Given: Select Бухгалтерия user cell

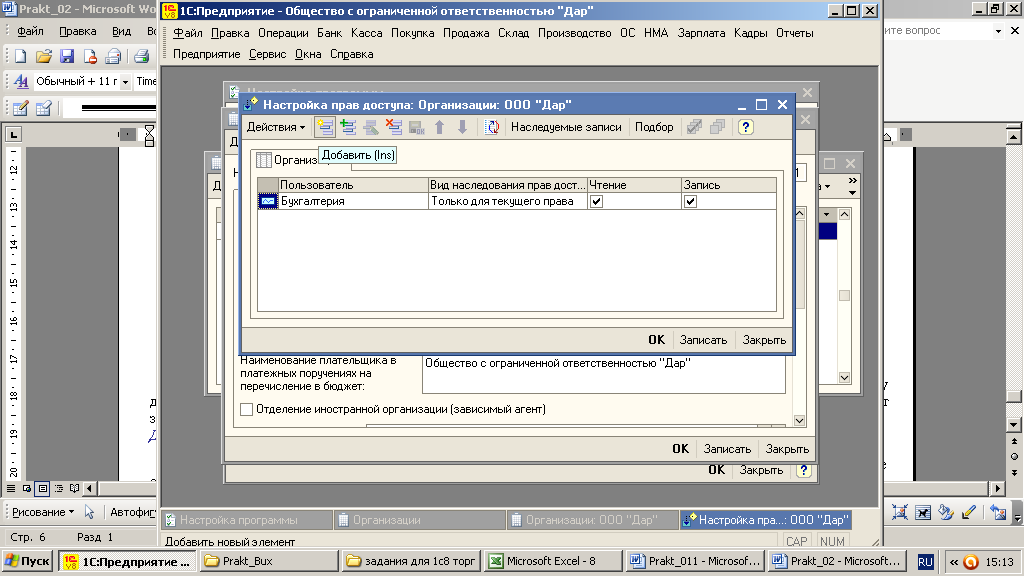Looking at the screenshot, I should coord(353,201).
